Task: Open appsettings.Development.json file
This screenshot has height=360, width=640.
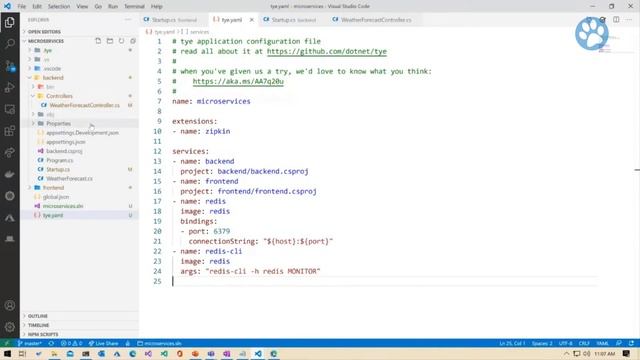Action: (x=82, y=133)
